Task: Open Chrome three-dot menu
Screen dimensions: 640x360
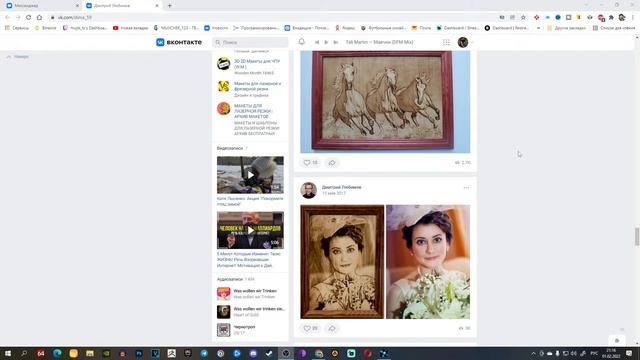Action: point(633,18)
